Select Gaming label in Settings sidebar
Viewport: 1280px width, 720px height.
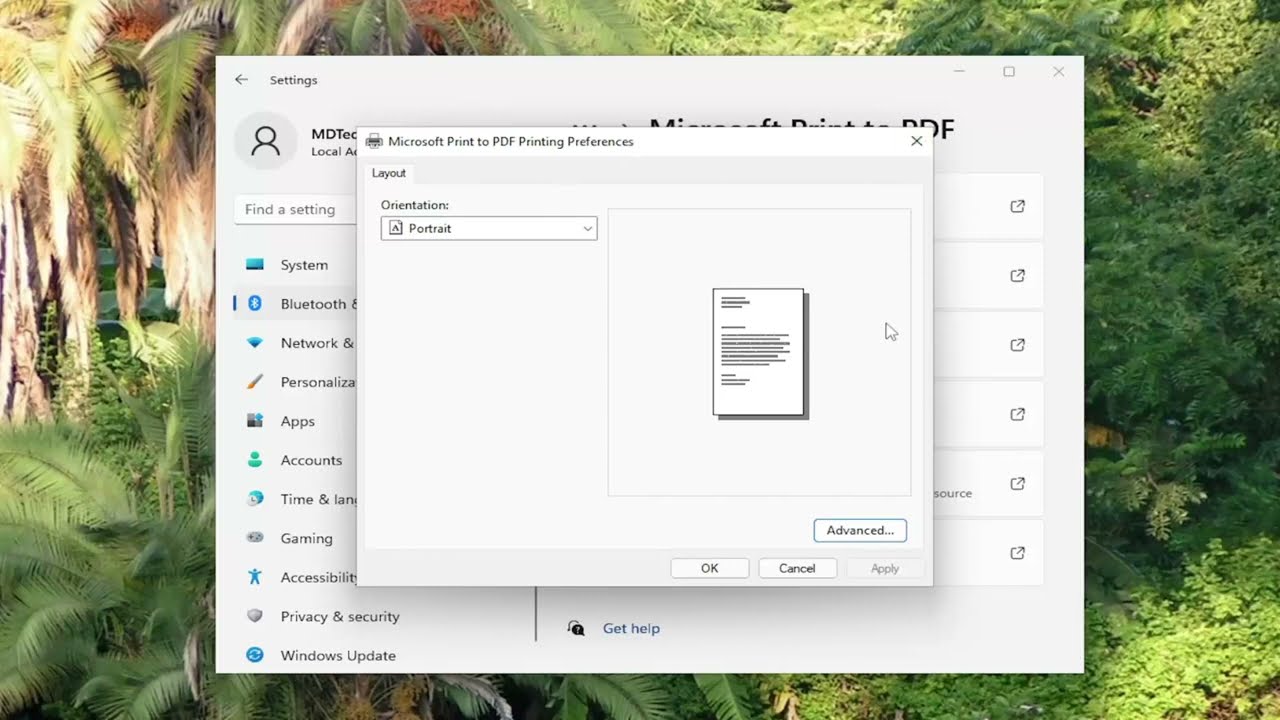306,538
